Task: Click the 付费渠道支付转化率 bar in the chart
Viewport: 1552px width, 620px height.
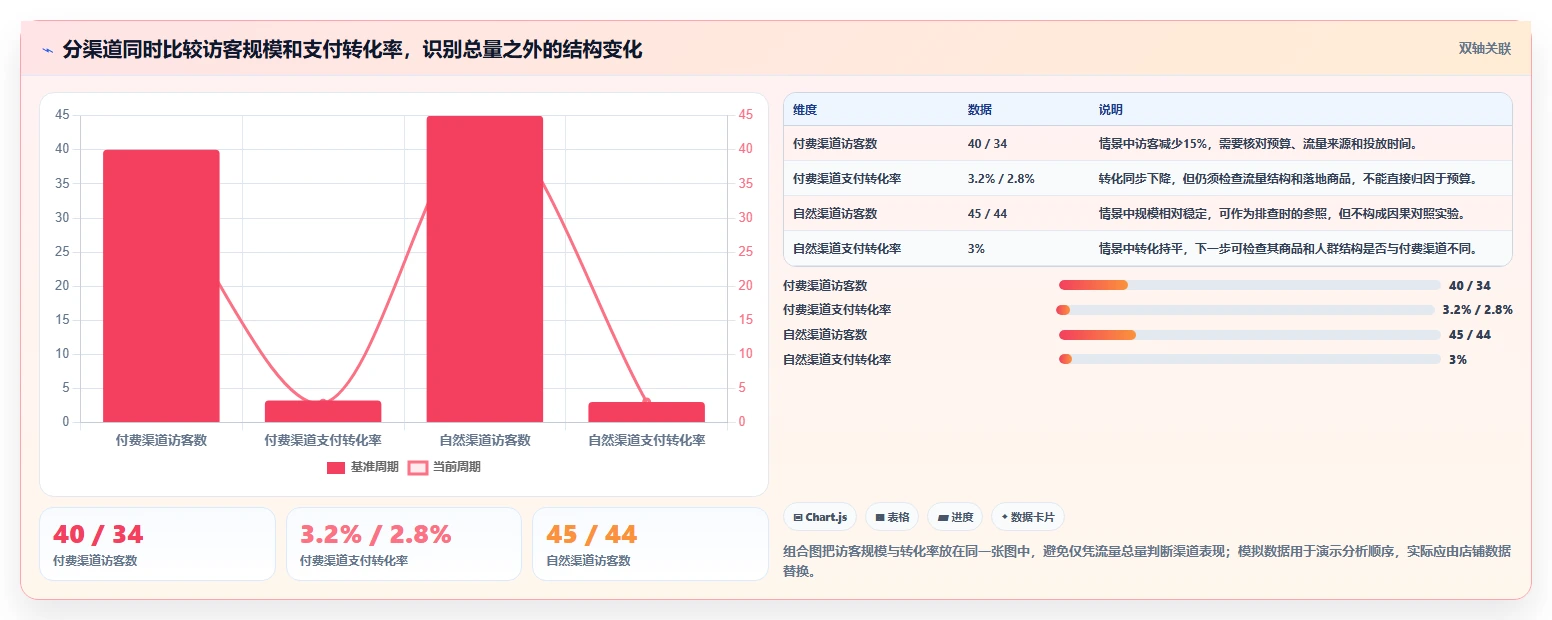Action: (x=323, y=411)
